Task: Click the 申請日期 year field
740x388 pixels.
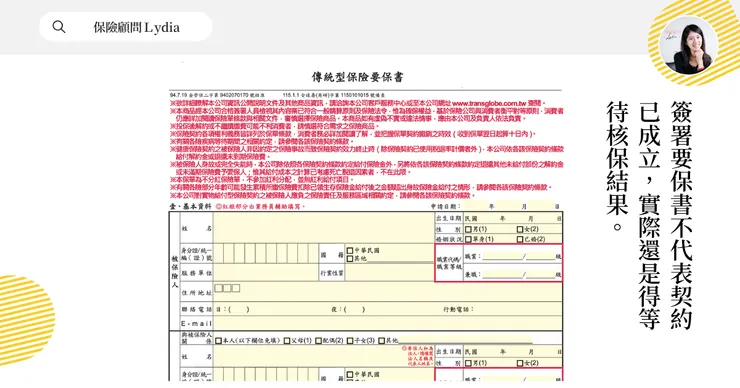Action: click(x=476, y=206)
